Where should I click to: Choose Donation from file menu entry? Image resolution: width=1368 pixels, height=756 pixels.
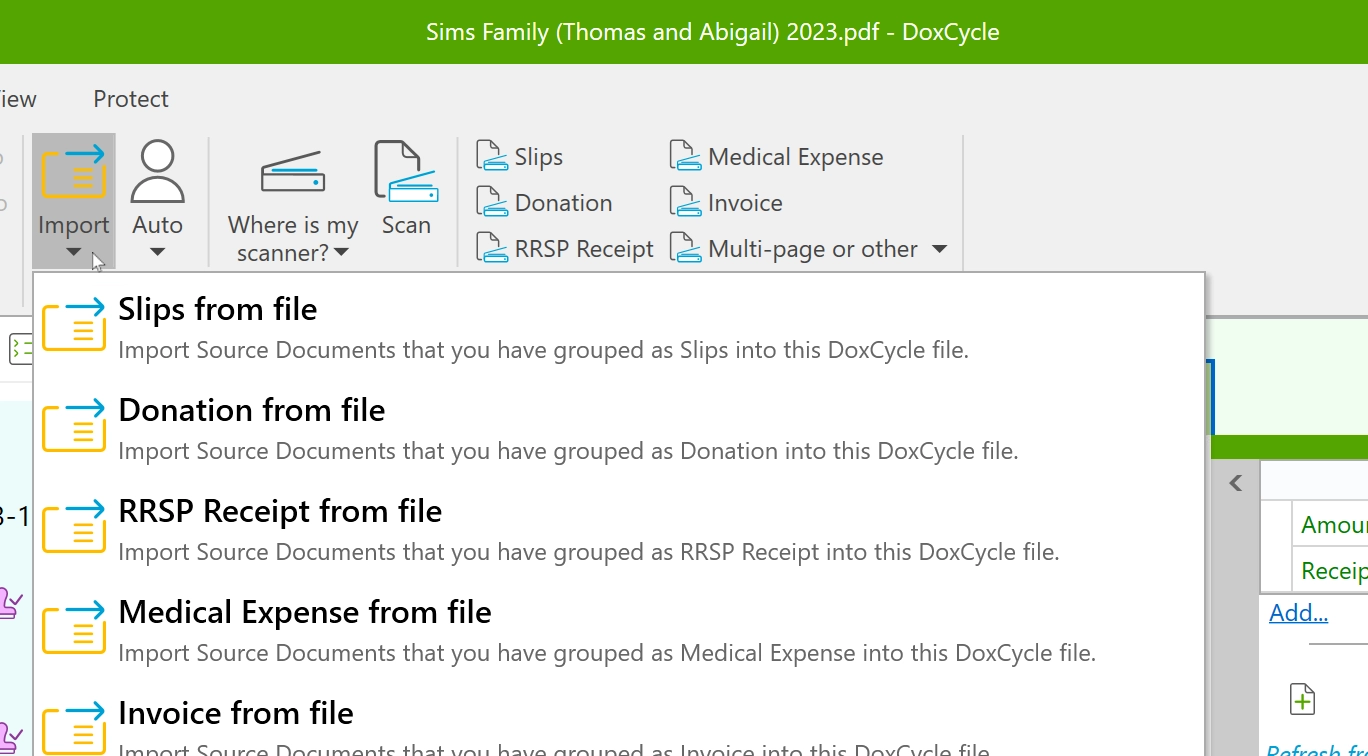click(x=619, y=428)
